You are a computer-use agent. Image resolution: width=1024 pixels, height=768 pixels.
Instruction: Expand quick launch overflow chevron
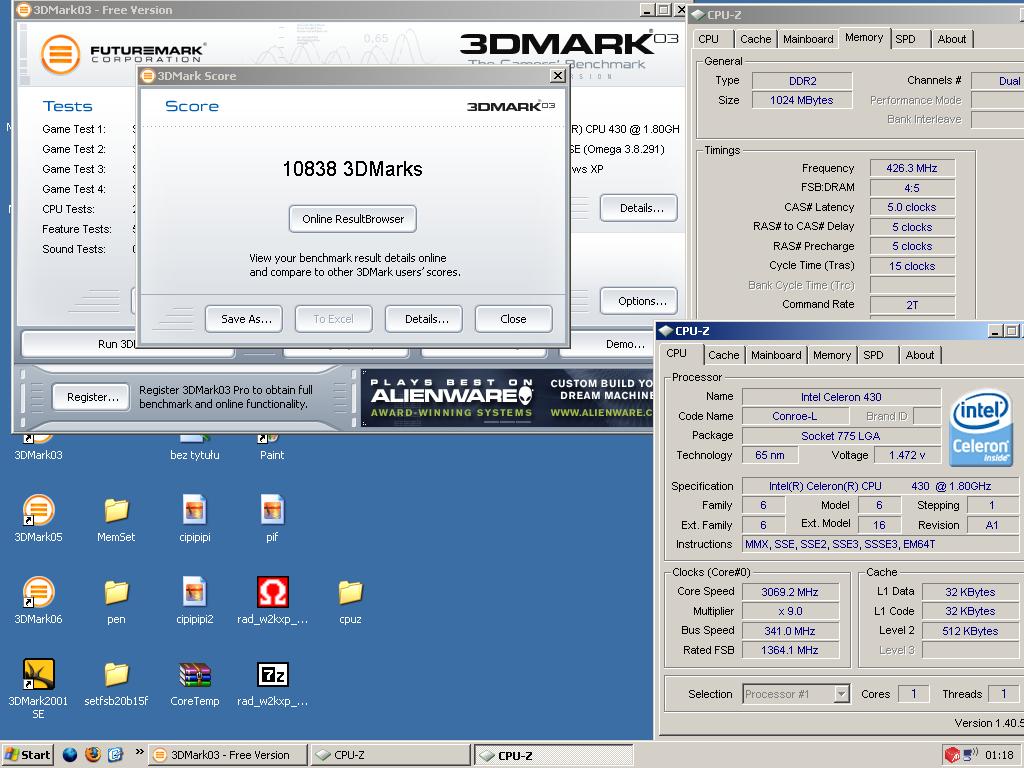coord(139,752)
